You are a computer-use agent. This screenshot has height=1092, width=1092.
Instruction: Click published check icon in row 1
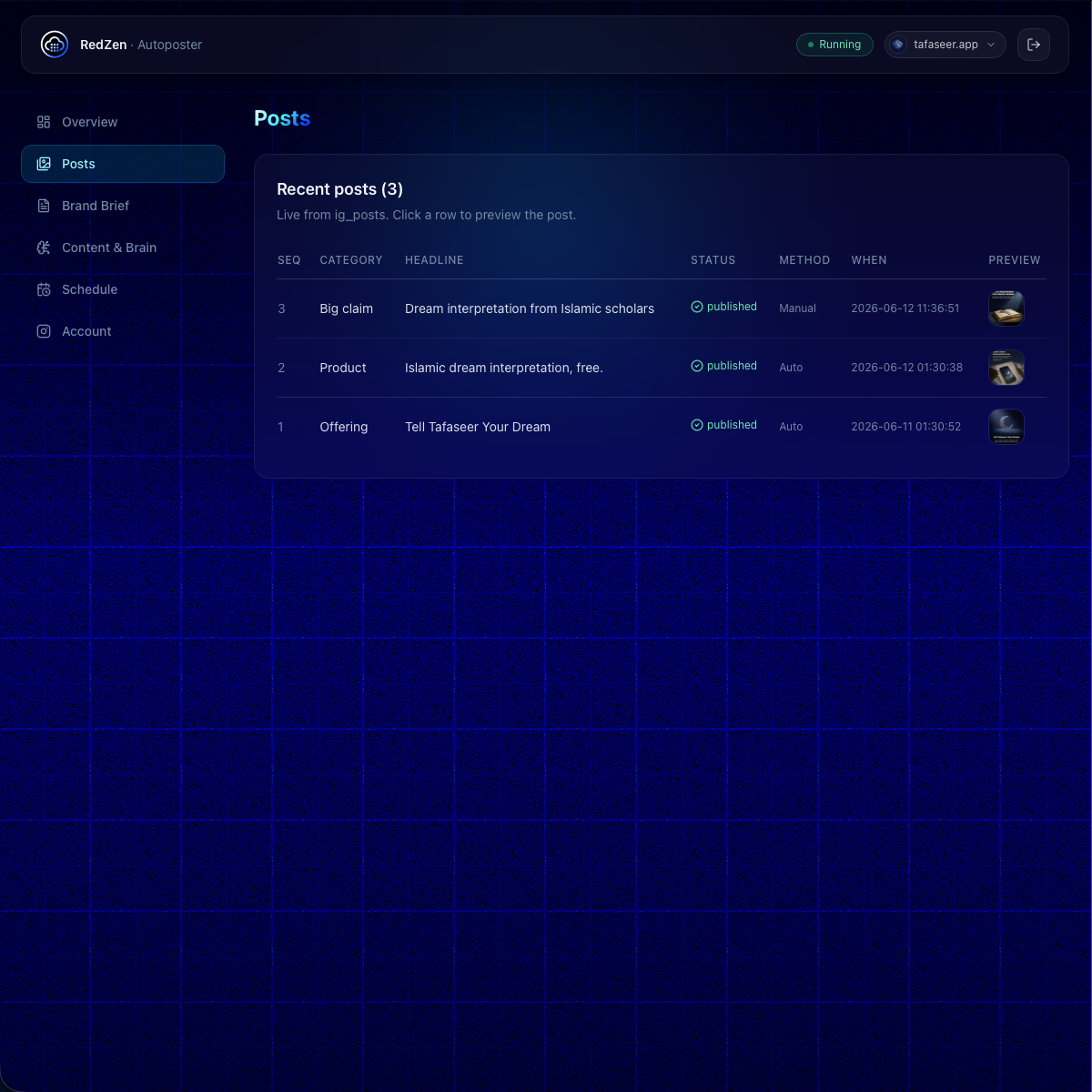pyautogui.click(x=697, y=425)
